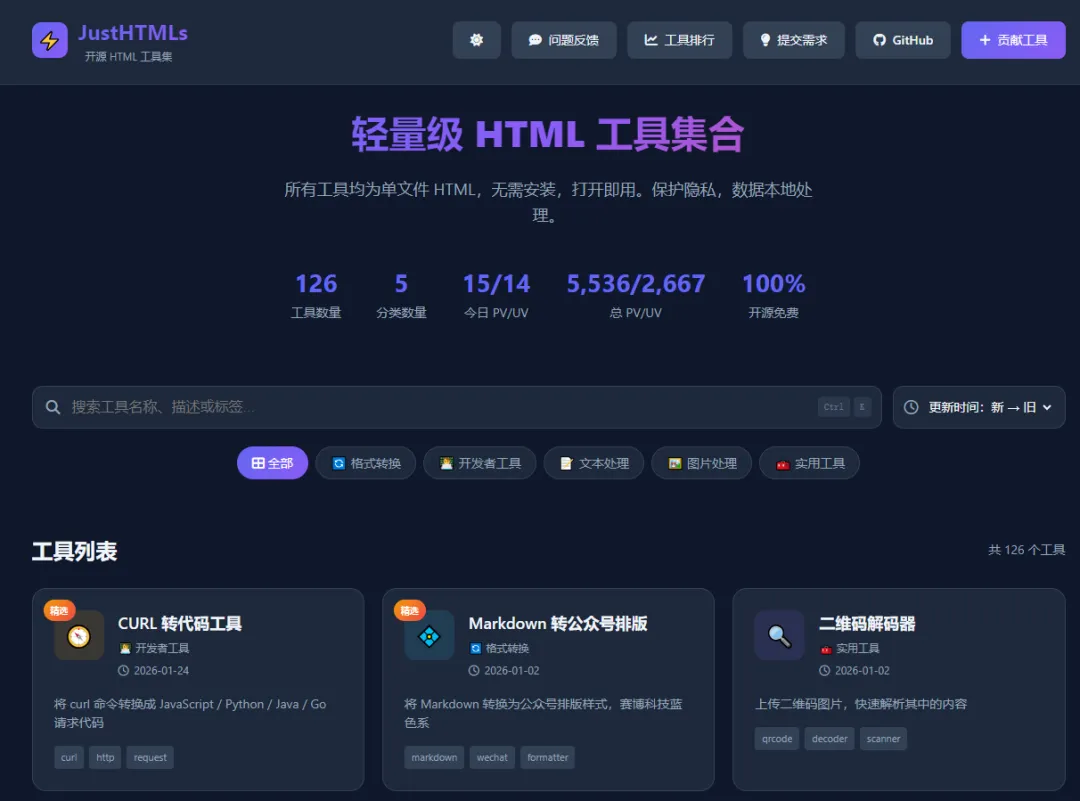Click the curl tag
The height and width of the screenshot is (801, 1080).
point(69,757)
